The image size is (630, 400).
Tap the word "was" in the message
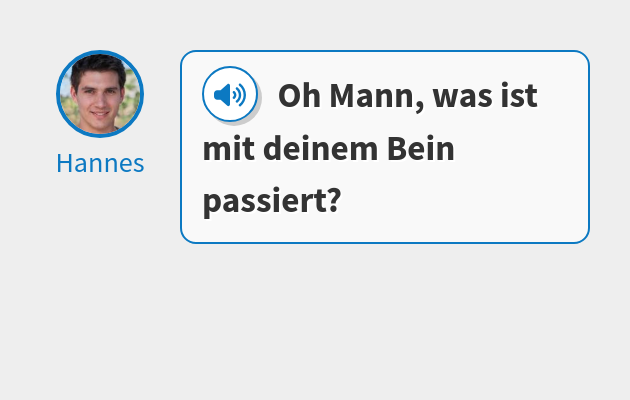pos(462,99)
